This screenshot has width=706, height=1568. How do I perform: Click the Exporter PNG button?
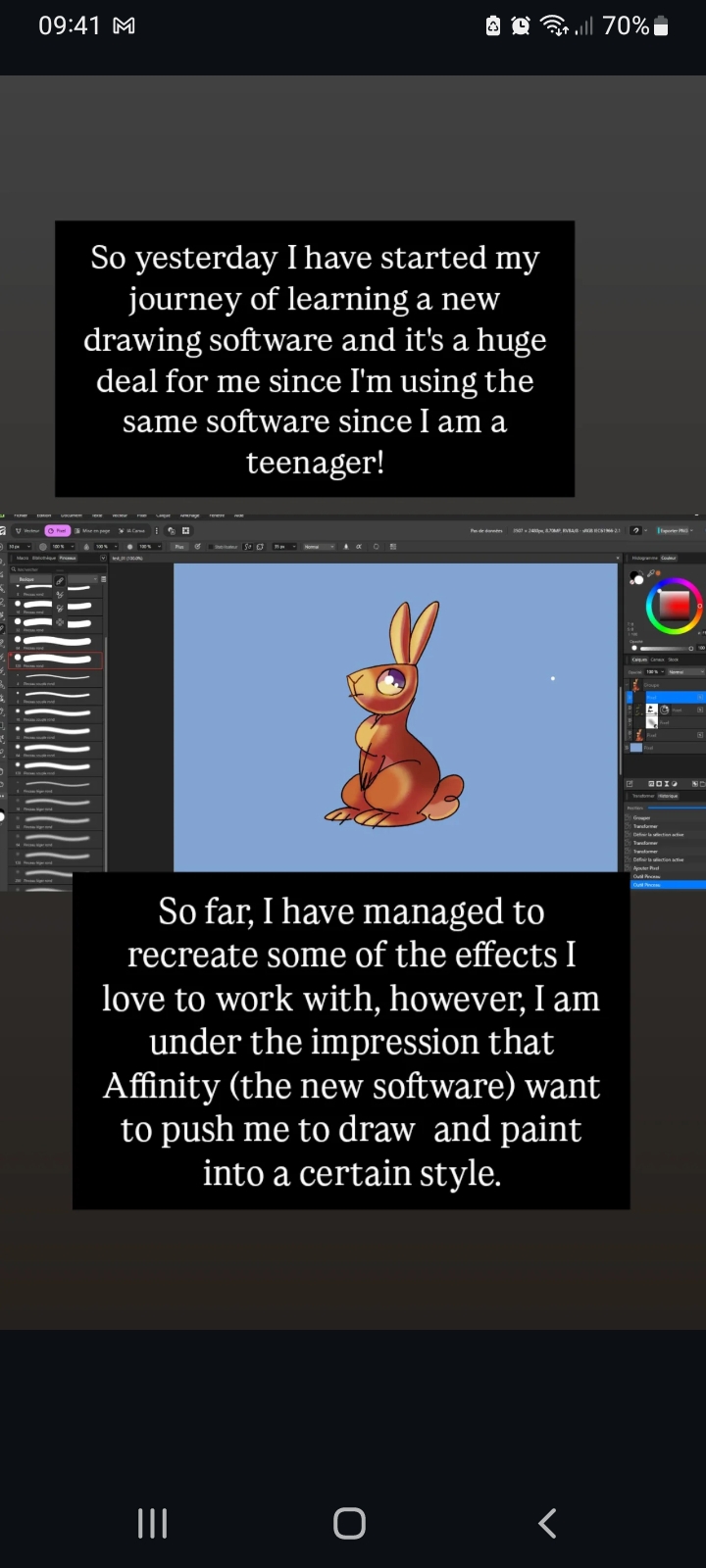675,530
